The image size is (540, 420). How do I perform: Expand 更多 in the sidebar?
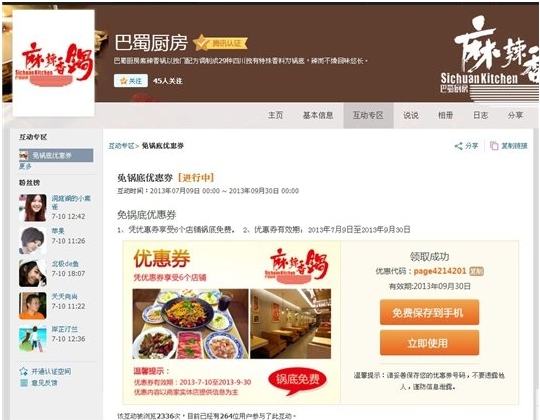pyautogui.click(x=25, y=167)
